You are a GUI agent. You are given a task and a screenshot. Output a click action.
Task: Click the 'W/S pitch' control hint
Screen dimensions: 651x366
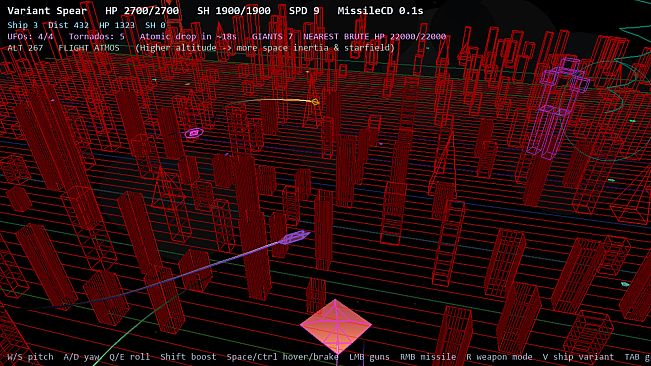(30, 357)
